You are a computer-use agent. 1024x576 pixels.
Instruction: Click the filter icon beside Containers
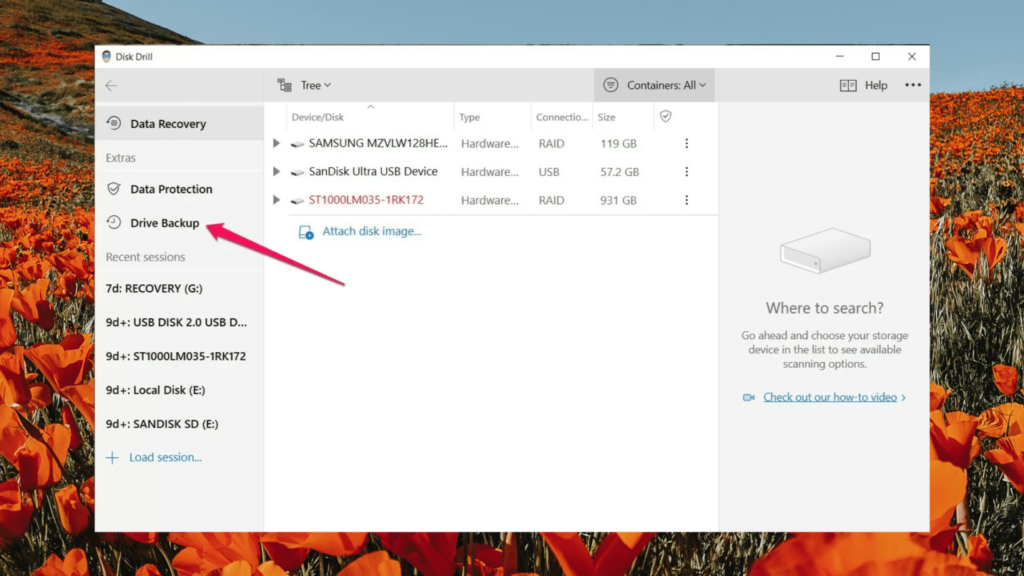(610, 85)
